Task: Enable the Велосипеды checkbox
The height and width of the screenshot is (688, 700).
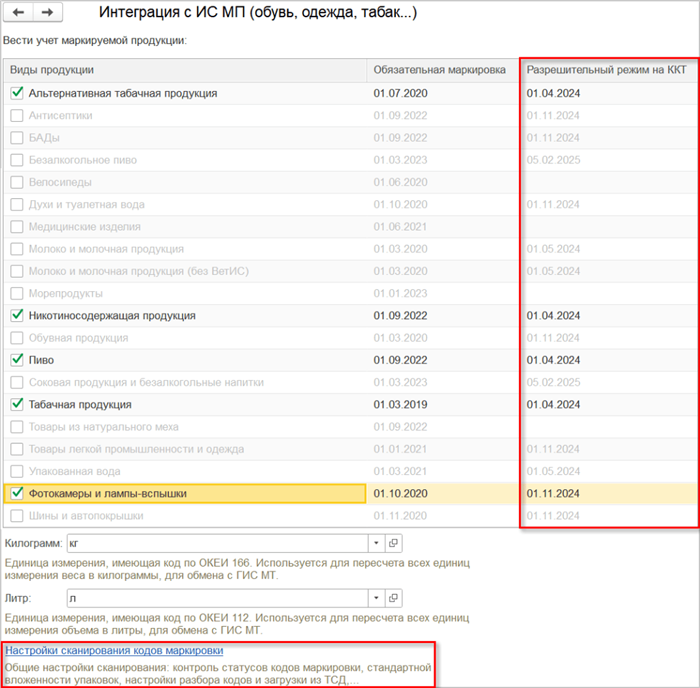Action: point(17,182)
